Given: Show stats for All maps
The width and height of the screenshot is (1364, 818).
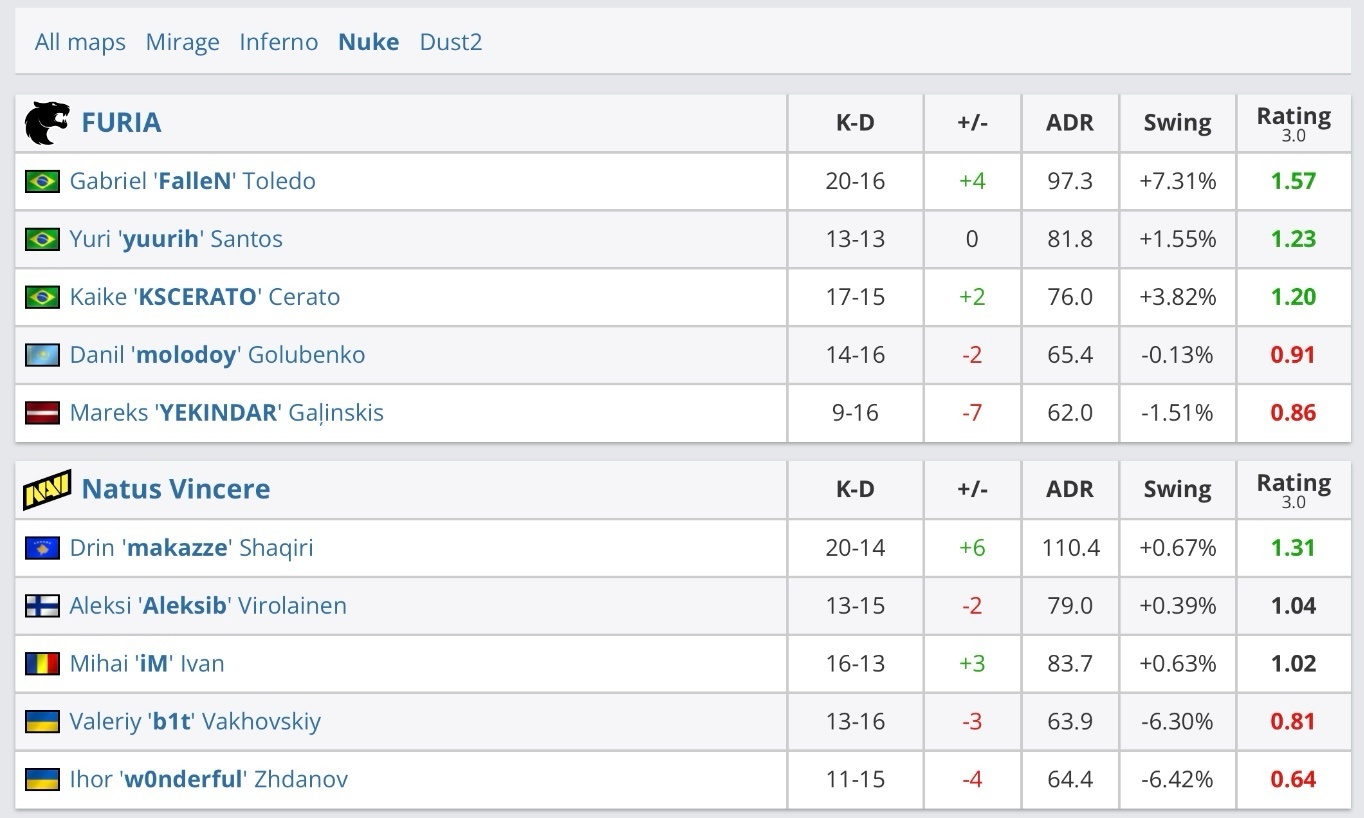Looking at the screenshot, I should click(80, 42).
